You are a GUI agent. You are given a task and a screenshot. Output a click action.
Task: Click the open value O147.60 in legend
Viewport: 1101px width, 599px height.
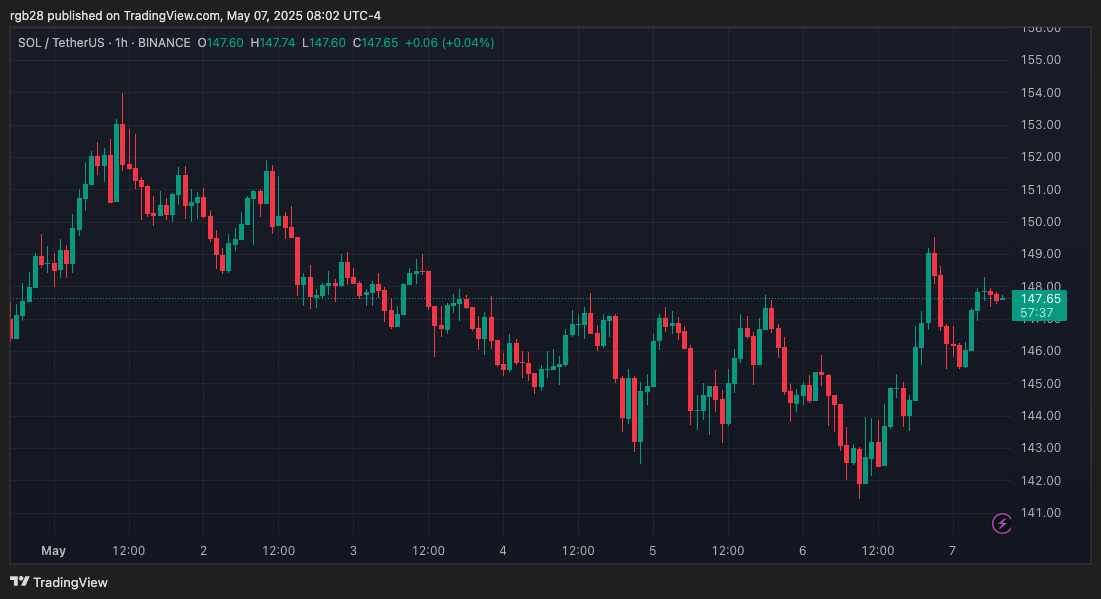[221, 43]
